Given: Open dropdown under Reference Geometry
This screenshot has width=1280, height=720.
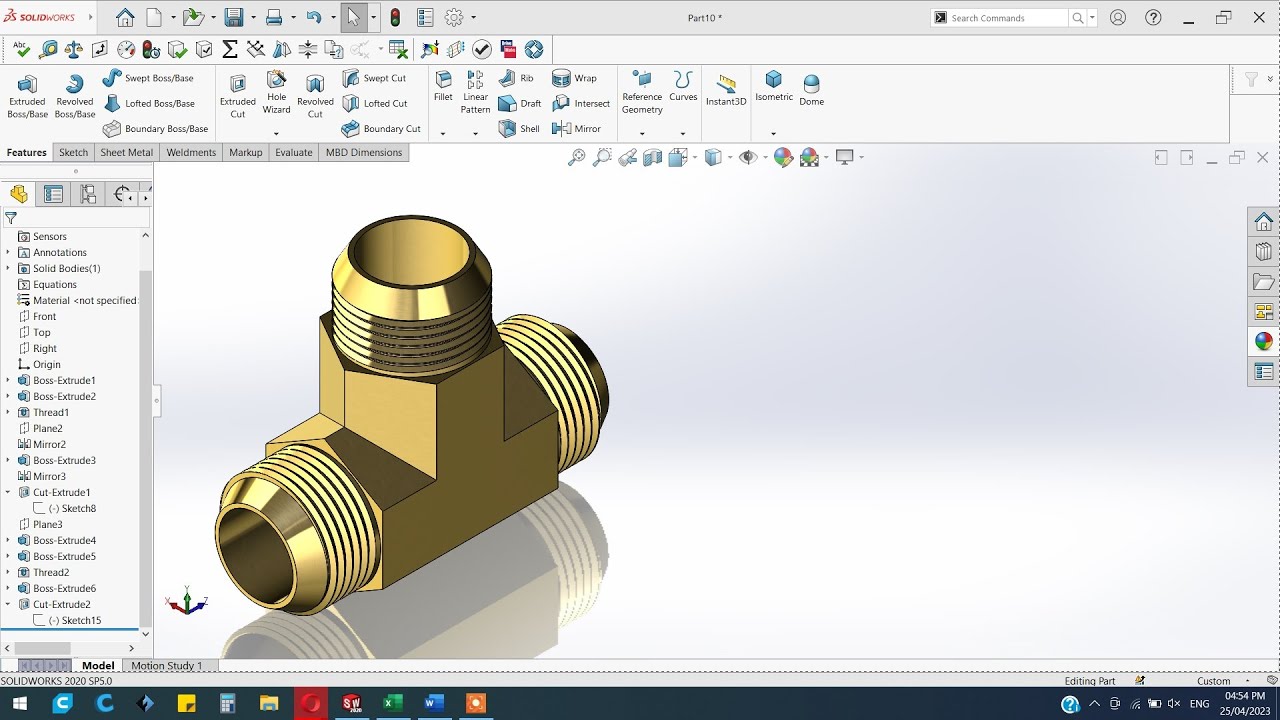Looking at the screenshot, I should 642,133.
